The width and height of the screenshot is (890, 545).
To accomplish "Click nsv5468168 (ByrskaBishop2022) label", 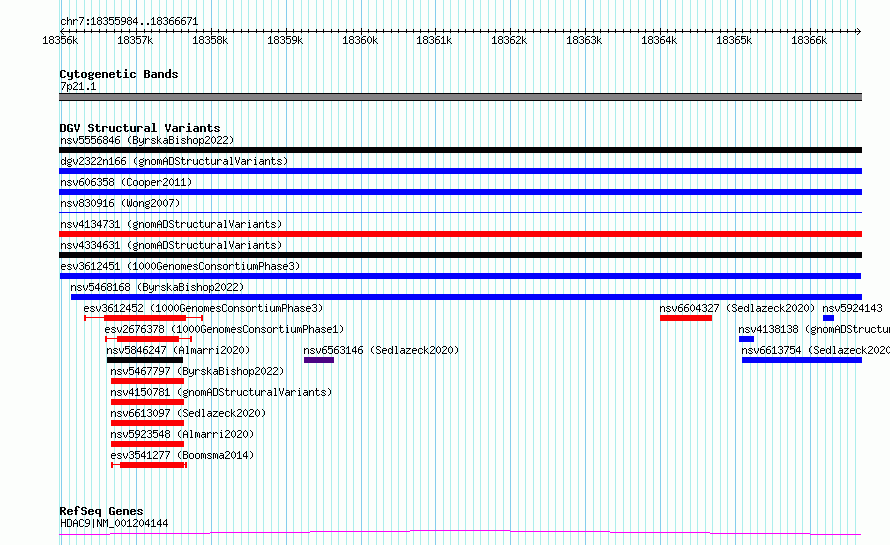I will (157, 287).
